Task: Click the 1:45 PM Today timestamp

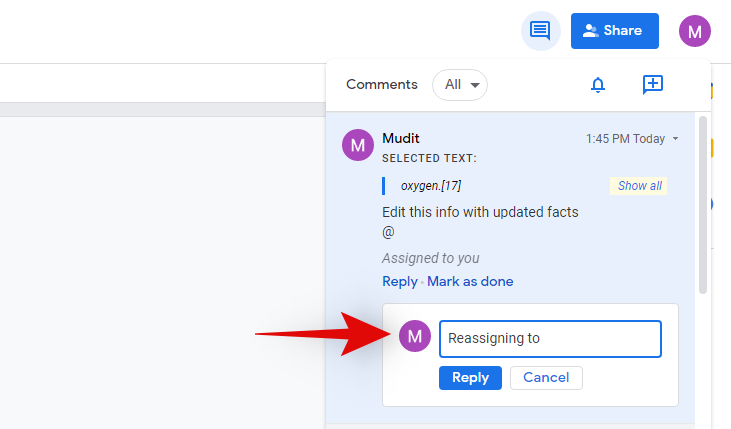Action: click(x=625, y=139)
